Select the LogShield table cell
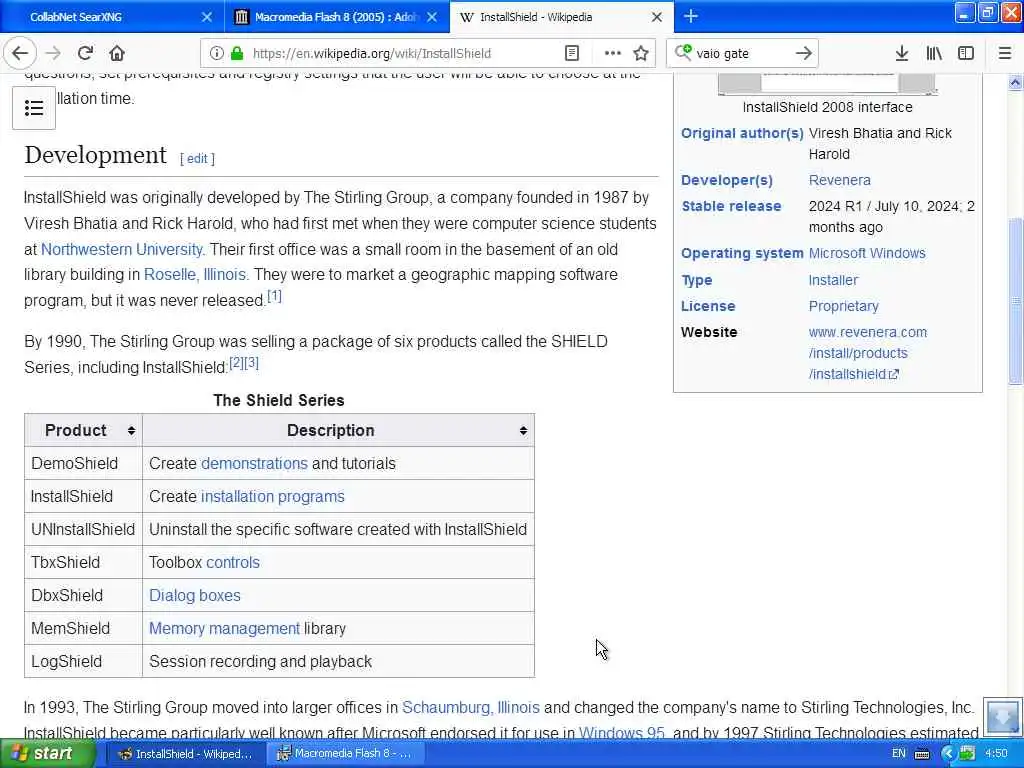1024x768 pixels. (84, 662)
